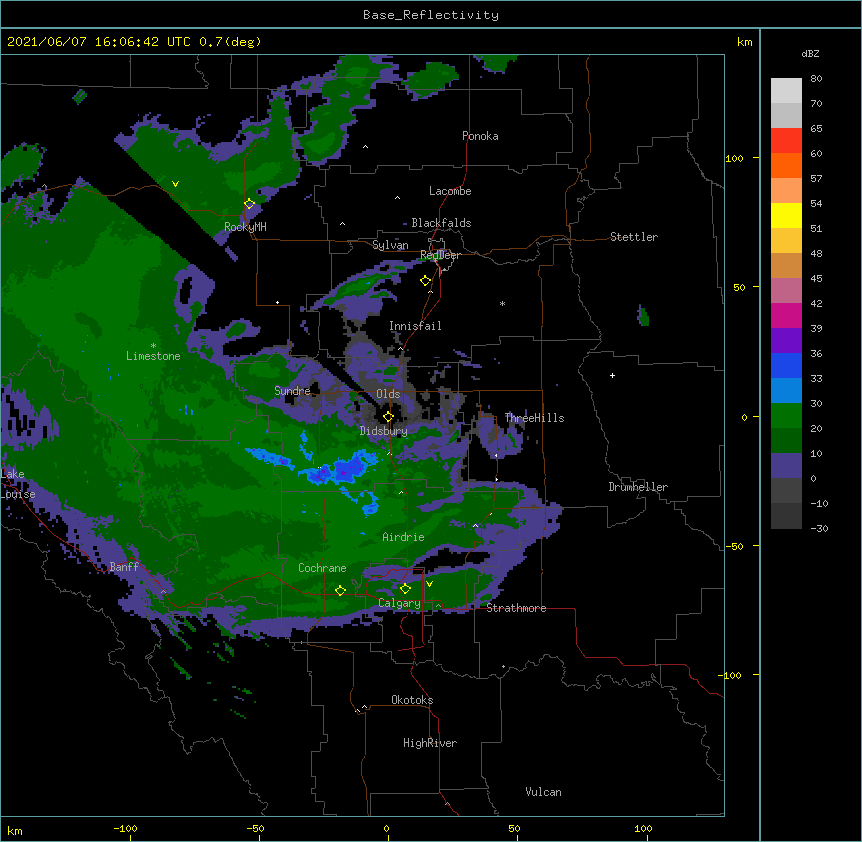Click the Sylvan city label
862x842 pixels.
pyautogui.click(x=390, y=245)
